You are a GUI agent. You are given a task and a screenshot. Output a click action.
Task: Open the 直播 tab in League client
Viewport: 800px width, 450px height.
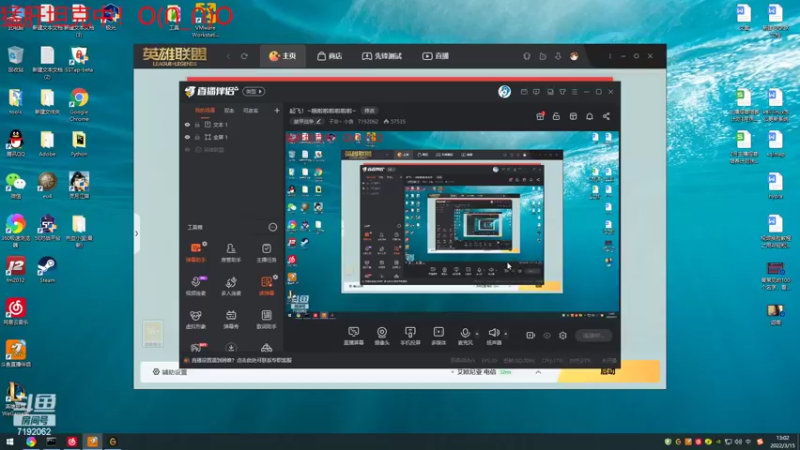[436, 56]
